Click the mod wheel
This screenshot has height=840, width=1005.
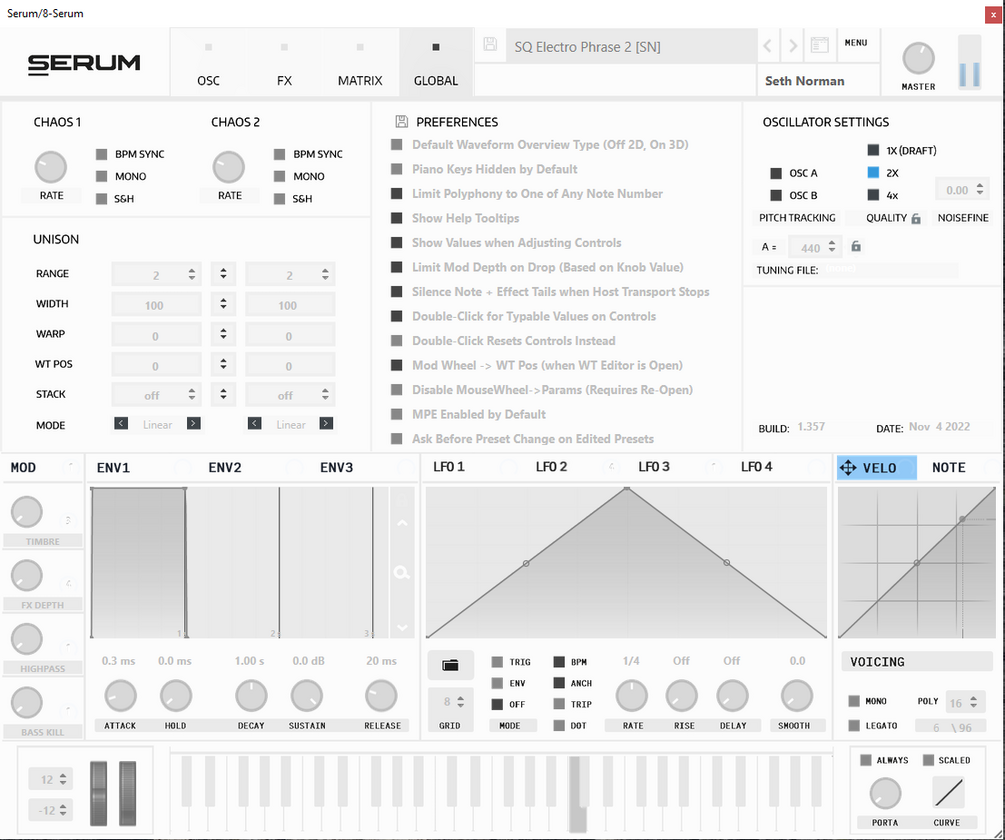pyautogui.click(x=128, y=793)
